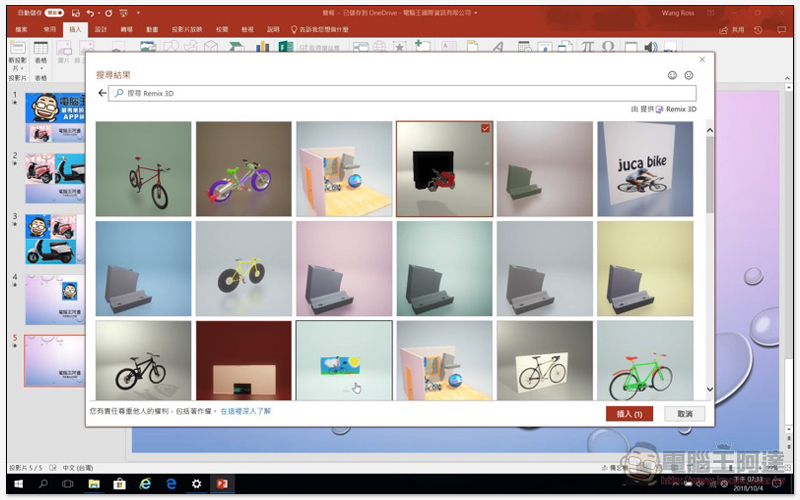Select the juca bike card model

click(x=645, y=169)
